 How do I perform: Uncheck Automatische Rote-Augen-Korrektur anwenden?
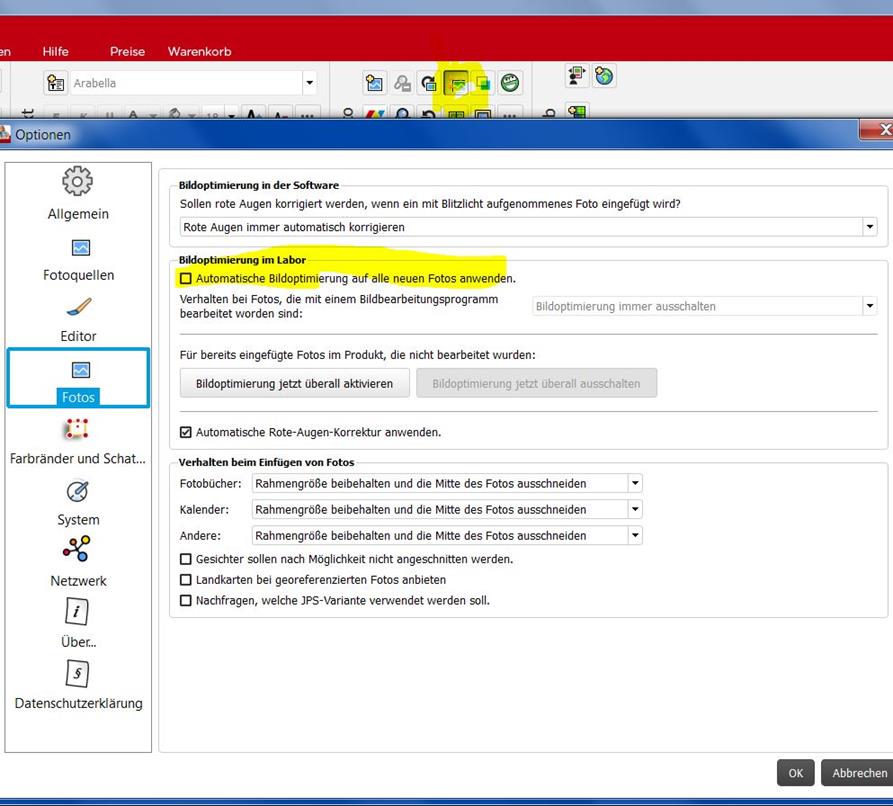pyautogui.click(x=186, y=433)
